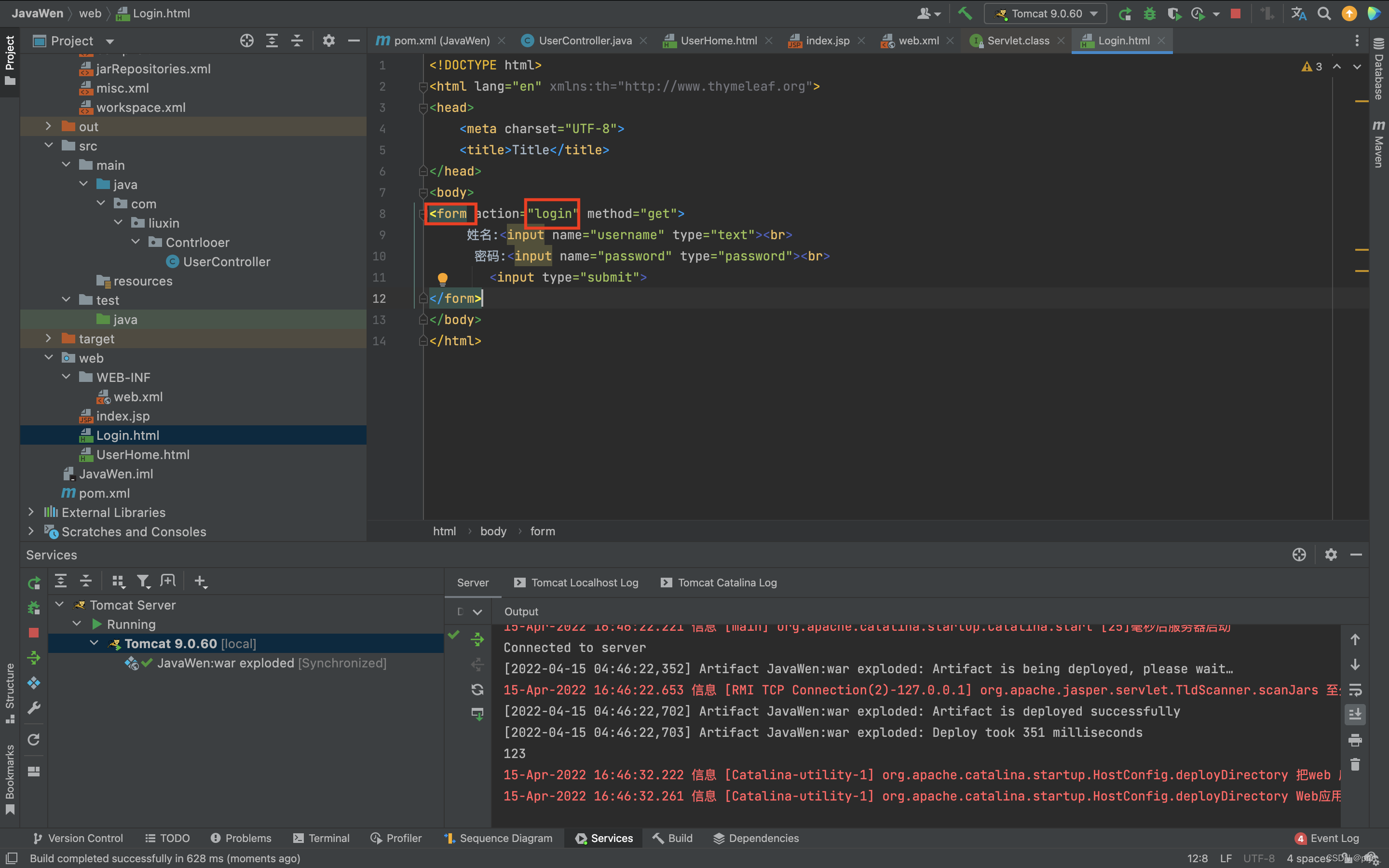Toggle the TODO panel in bottom toolbar
1389x868 pixels.
click(167, 838)
